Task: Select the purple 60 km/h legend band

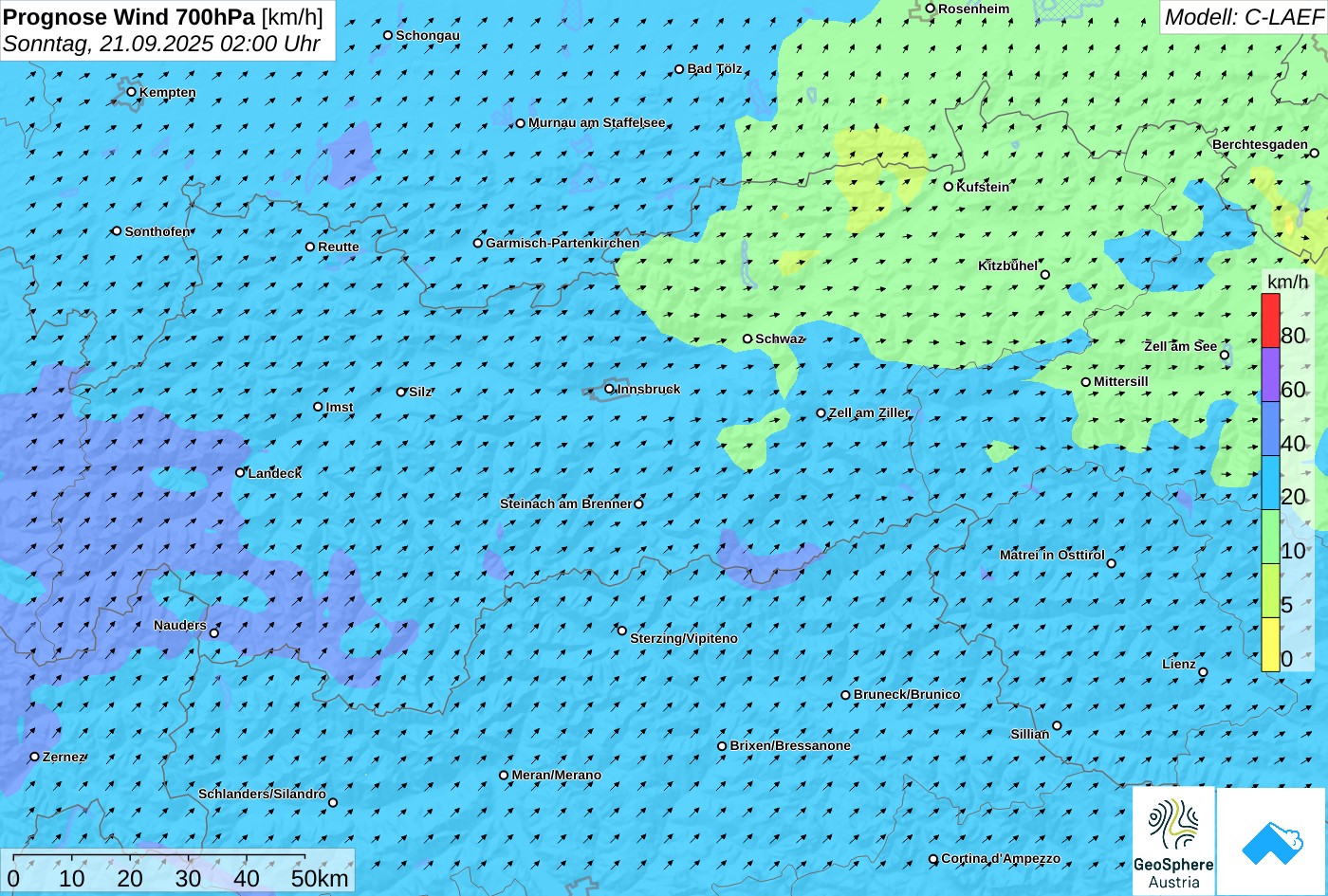Action: point(1270,375)
